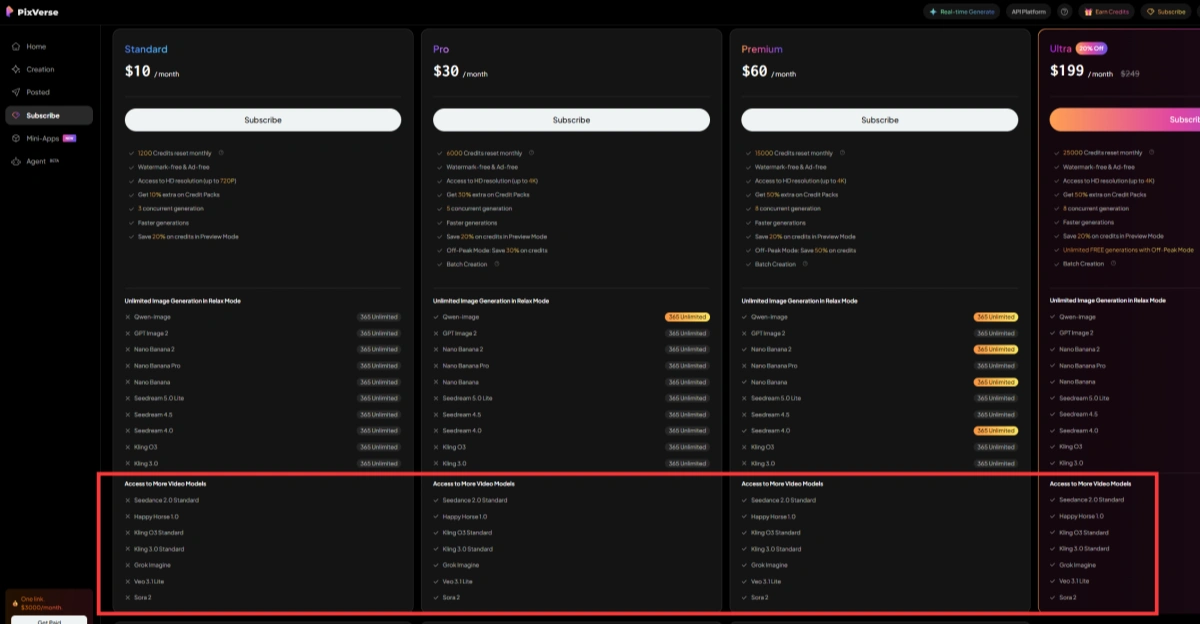1200x624 pixels.
Task: Click the gift icon in Earn Credits
Action: click(x=1088, y=12)
